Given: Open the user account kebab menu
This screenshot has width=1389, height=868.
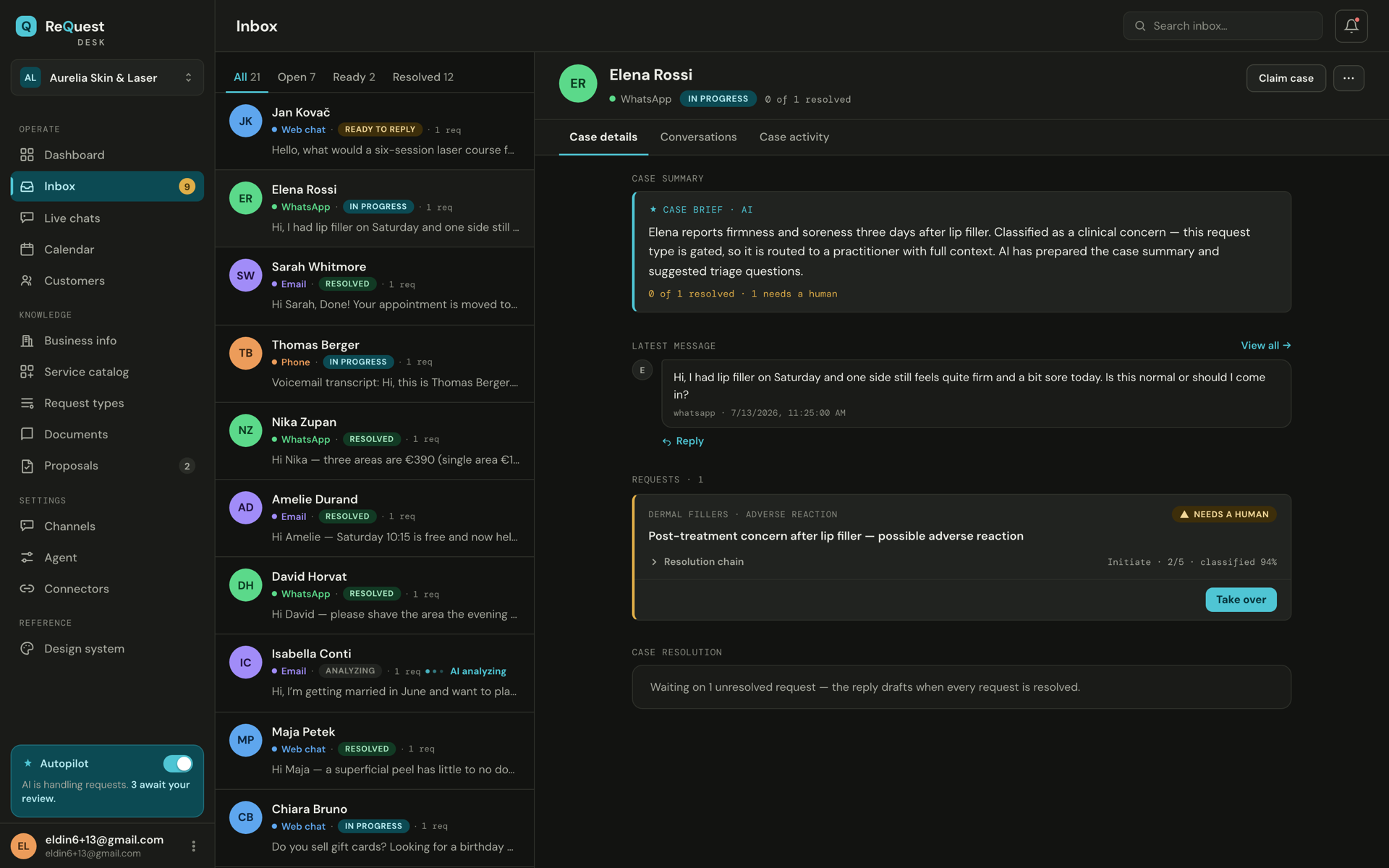Looking at the screenshot, I should [193, 846].
